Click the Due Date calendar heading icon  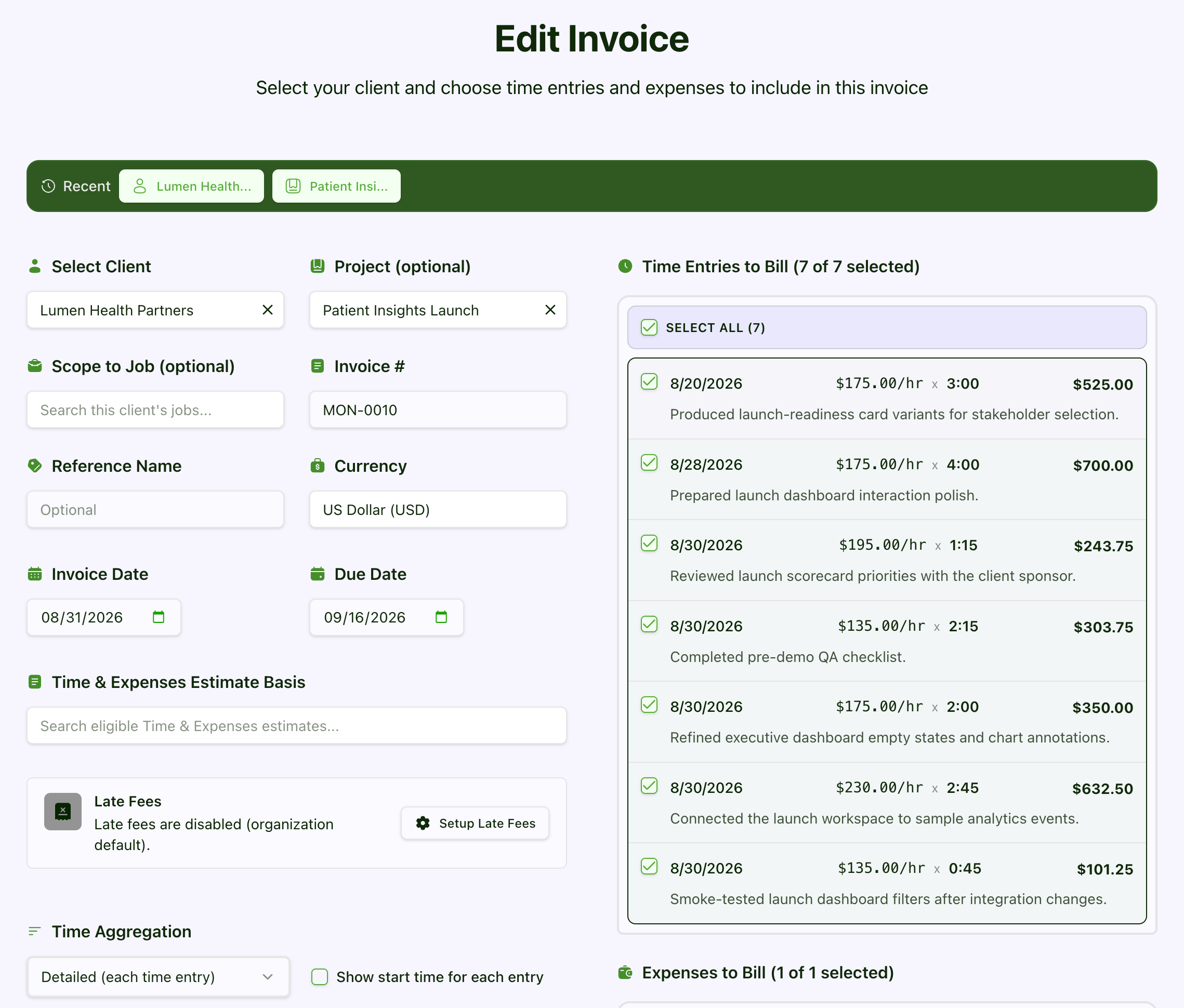coord(317,574)
